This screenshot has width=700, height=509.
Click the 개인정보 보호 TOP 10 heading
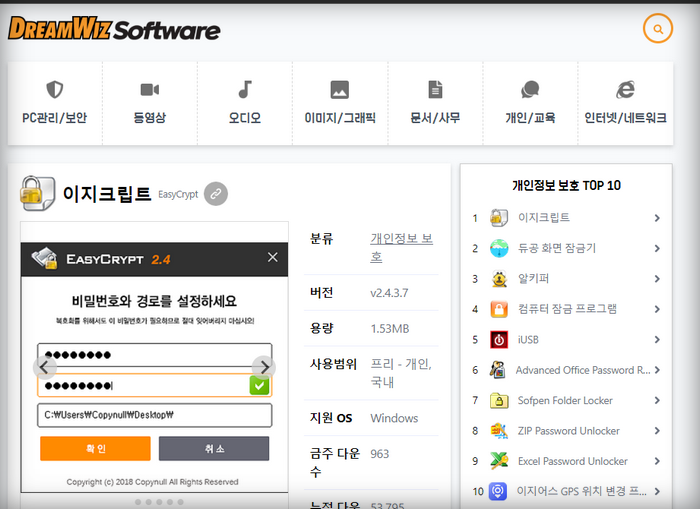(x=566, y=185)
